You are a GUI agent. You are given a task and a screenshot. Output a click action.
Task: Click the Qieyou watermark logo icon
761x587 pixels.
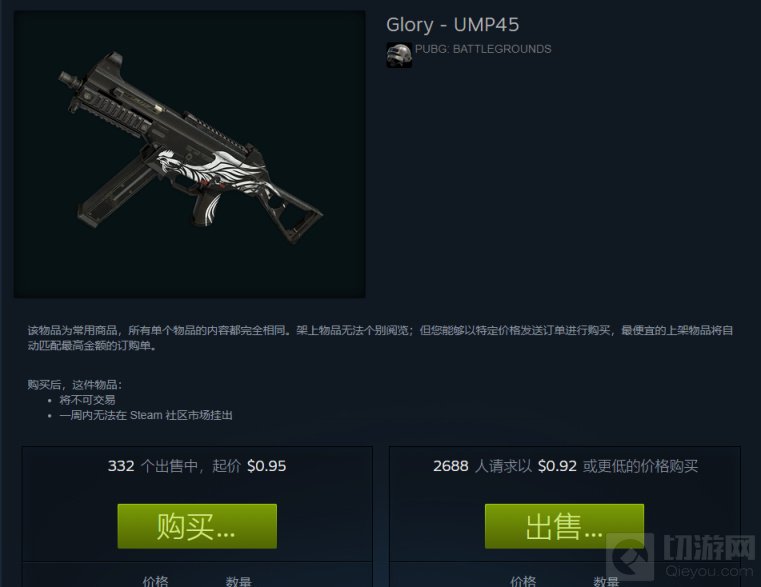pos(630,557)
